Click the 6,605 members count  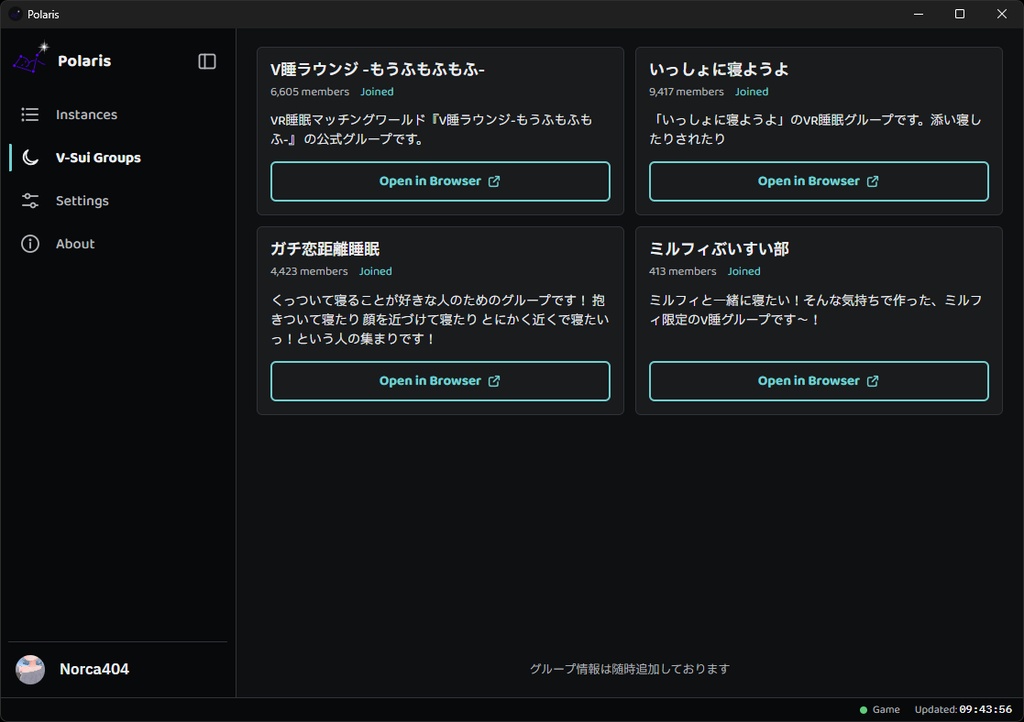[x=310, y=92]
